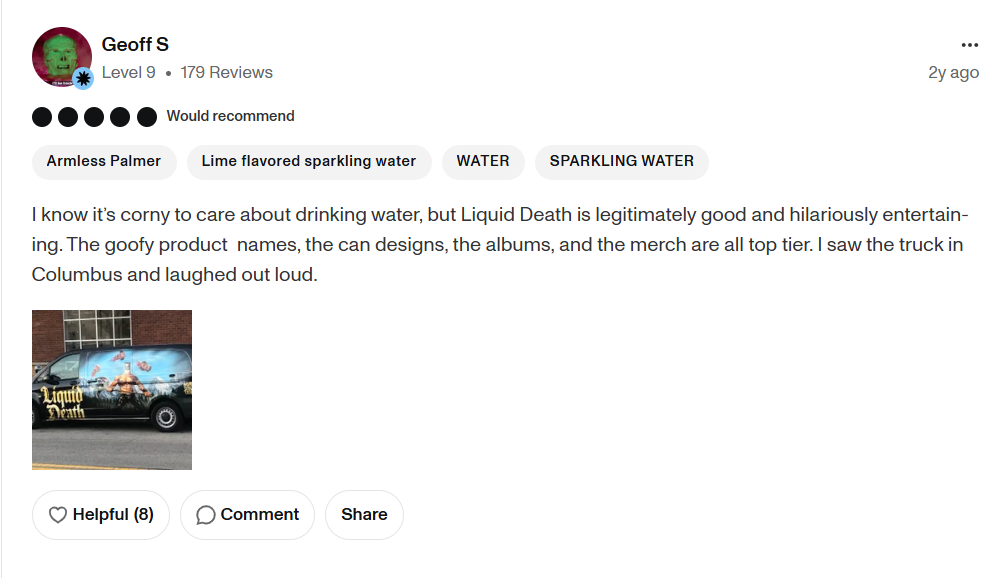Open the Liquid Death van photo
Screen dimensions: 1007x578
111,389
